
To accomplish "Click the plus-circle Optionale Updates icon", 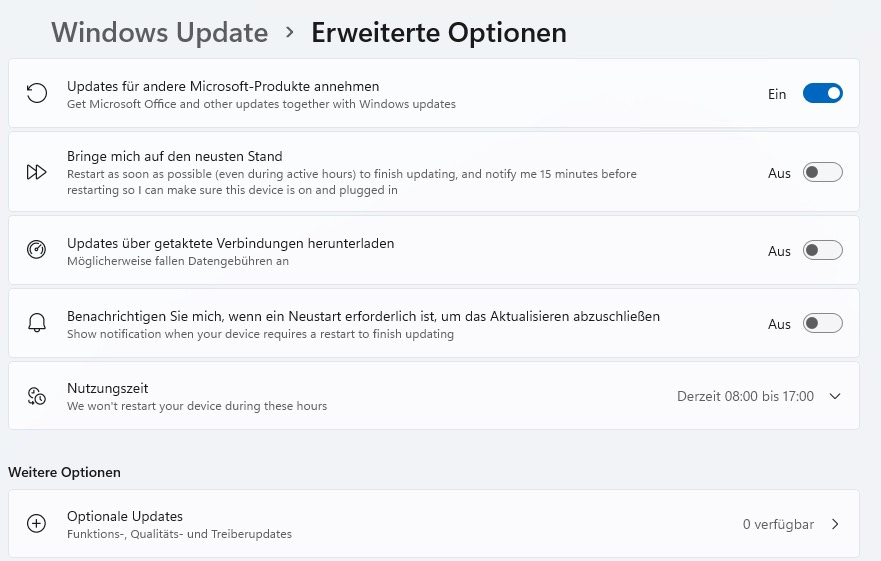I will (37, 524).
